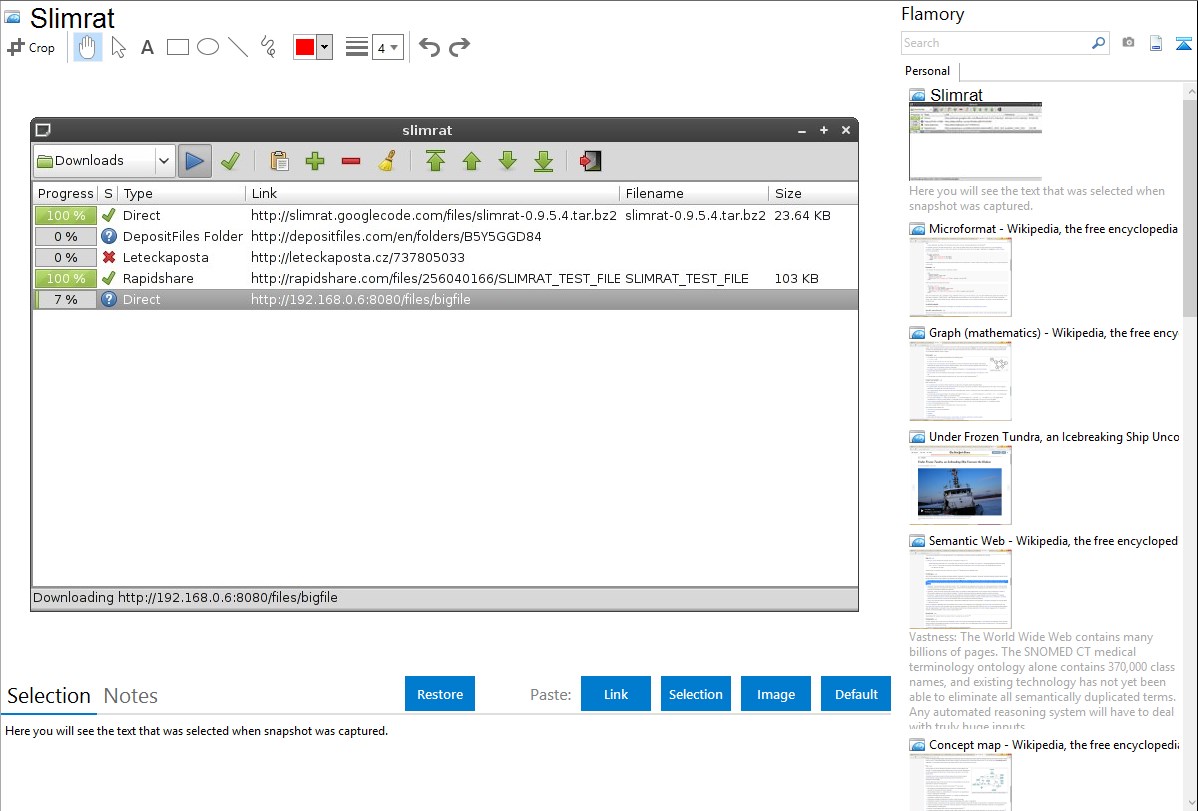Open the color picker dropdown arrow
This screenshot has width=1198, height=811.
(324, 47)
